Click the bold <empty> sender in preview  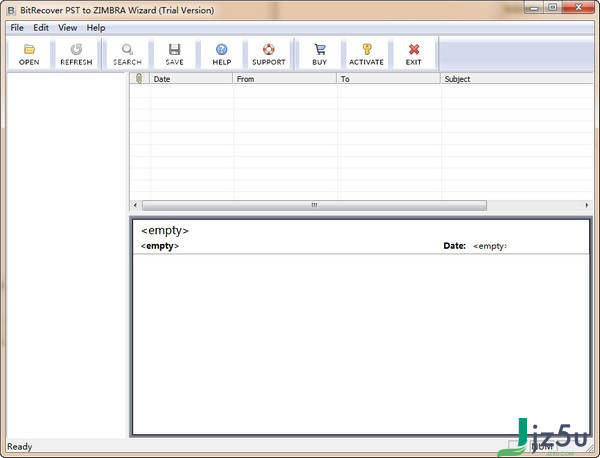click(x=160, y=246)
